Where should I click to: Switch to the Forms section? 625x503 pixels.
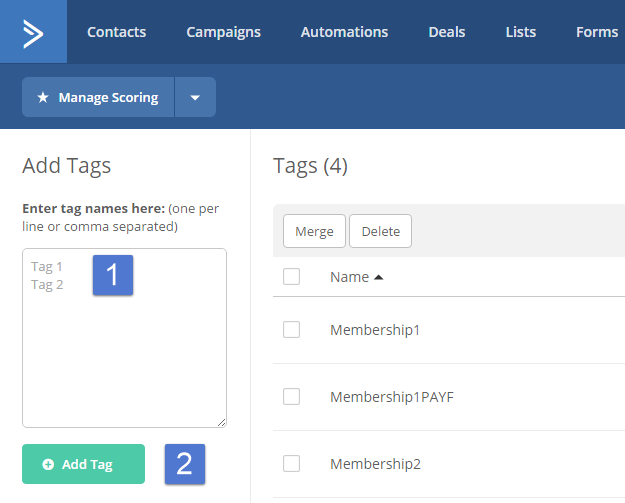tap(597, 32)
